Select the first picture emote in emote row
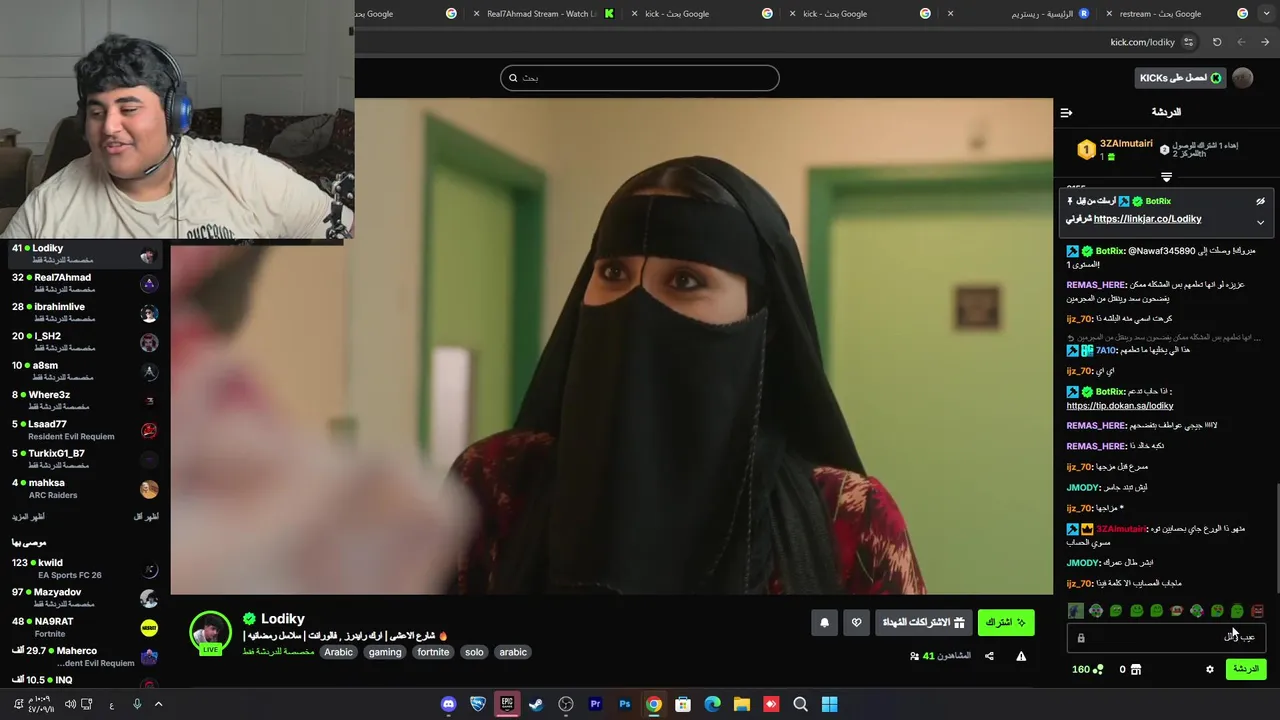 pyautogui.click(x=1075, y=611)
